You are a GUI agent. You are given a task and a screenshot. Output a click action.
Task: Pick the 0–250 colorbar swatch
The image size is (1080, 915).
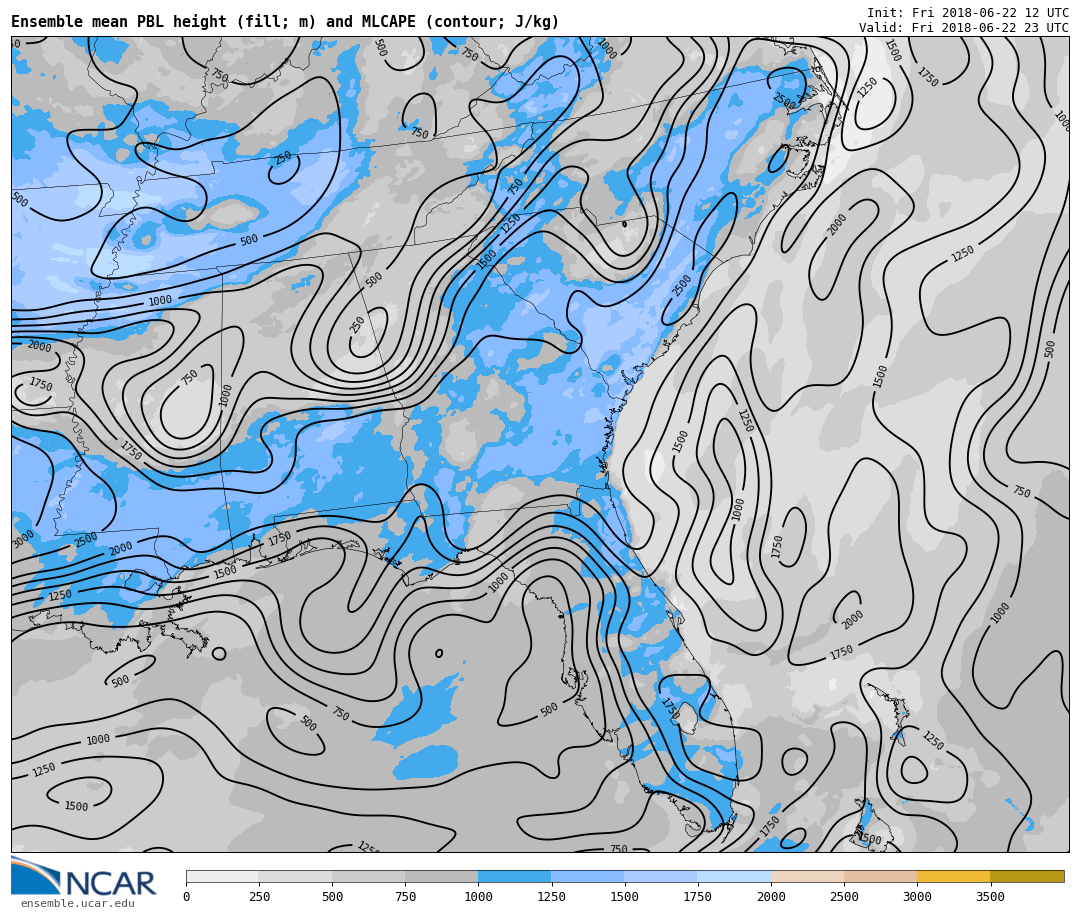point(222,876)
